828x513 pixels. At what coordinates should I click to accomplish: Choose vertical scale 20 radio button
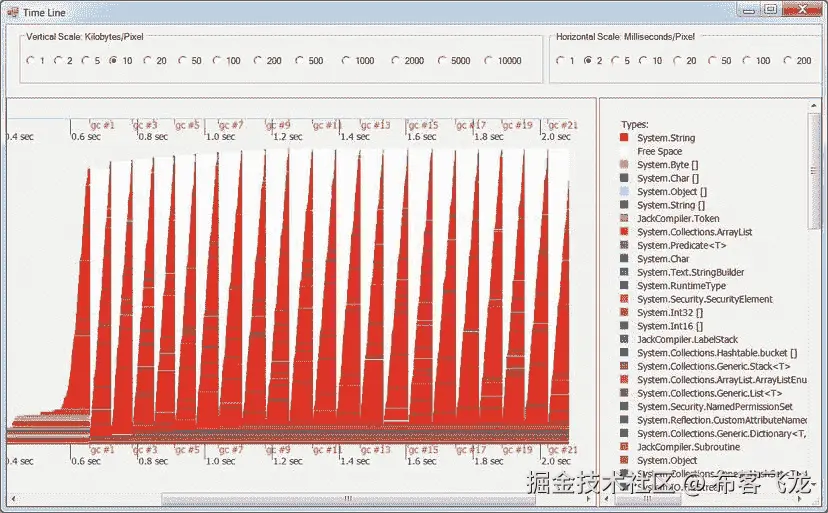point(147,60)
